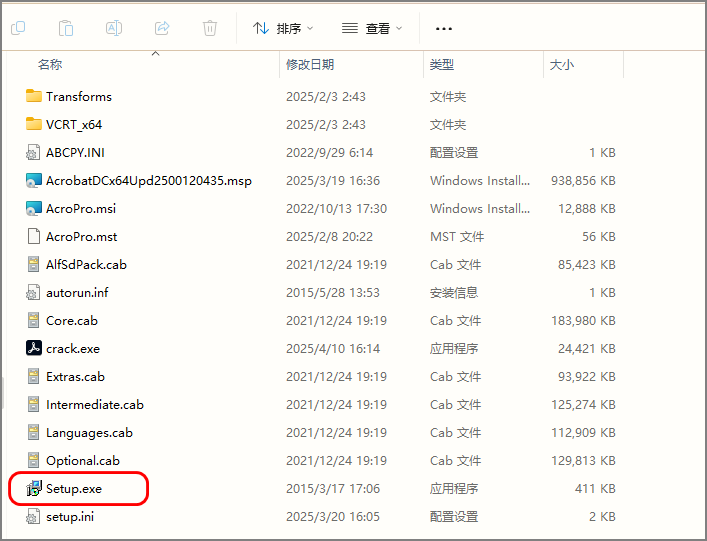Select the Extras.cab file name
This screenshot has height=541, width=707.
[75, 376]
